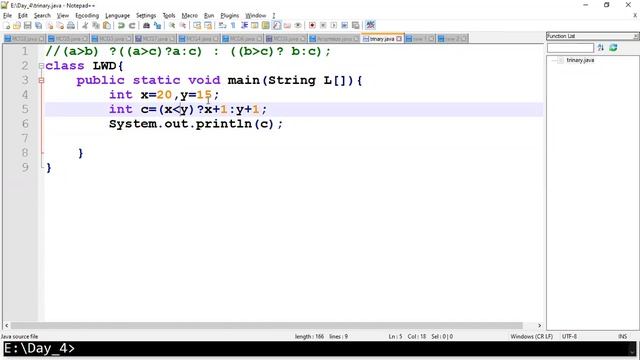Image resolution: width=640 pixels, height=360 pixels.
Task: Redo the edit via toolbar icon
Action: (132, 25)
